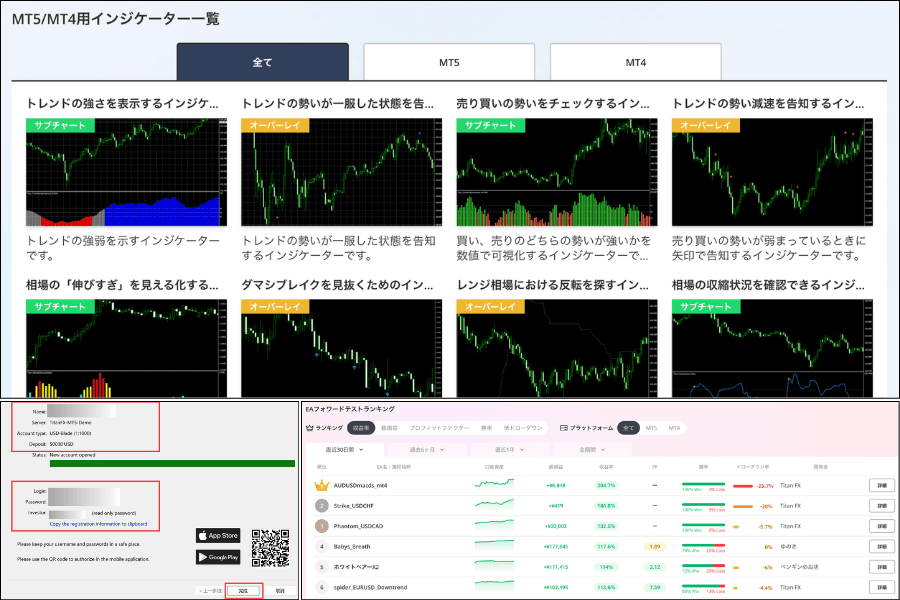Open 詳細 for the AUDUSDmacds_mt4 row

(x=882, y=485)
